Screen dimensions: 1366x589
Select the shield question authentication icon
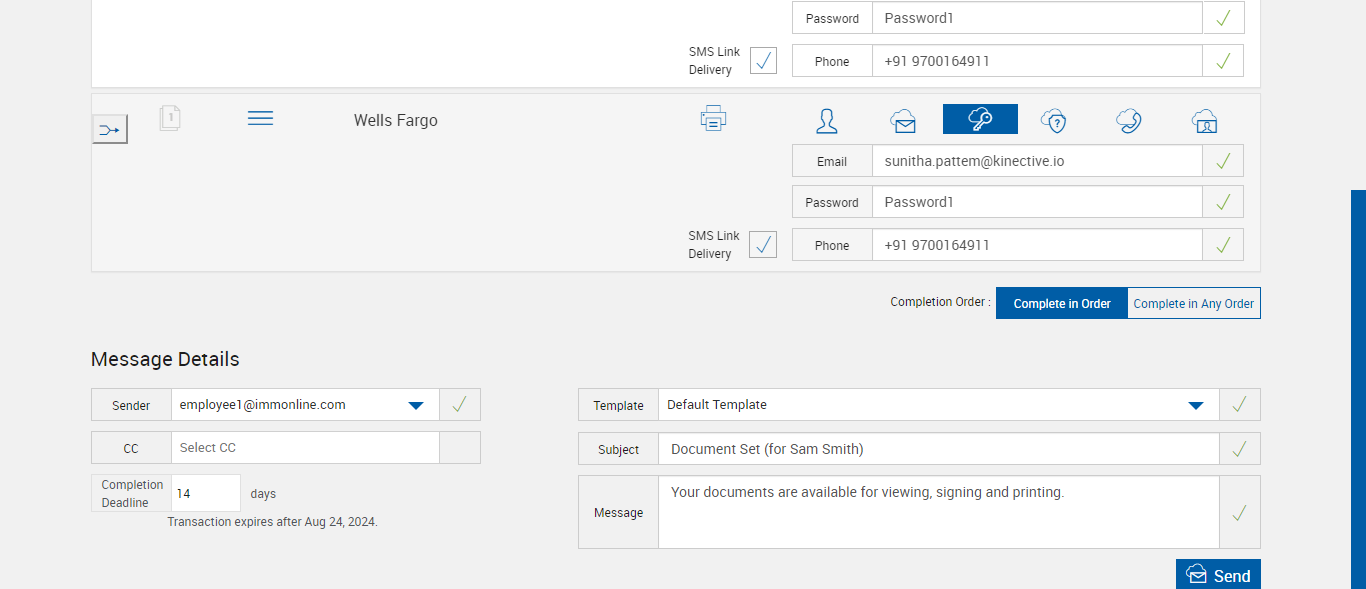click(1053, 121)
